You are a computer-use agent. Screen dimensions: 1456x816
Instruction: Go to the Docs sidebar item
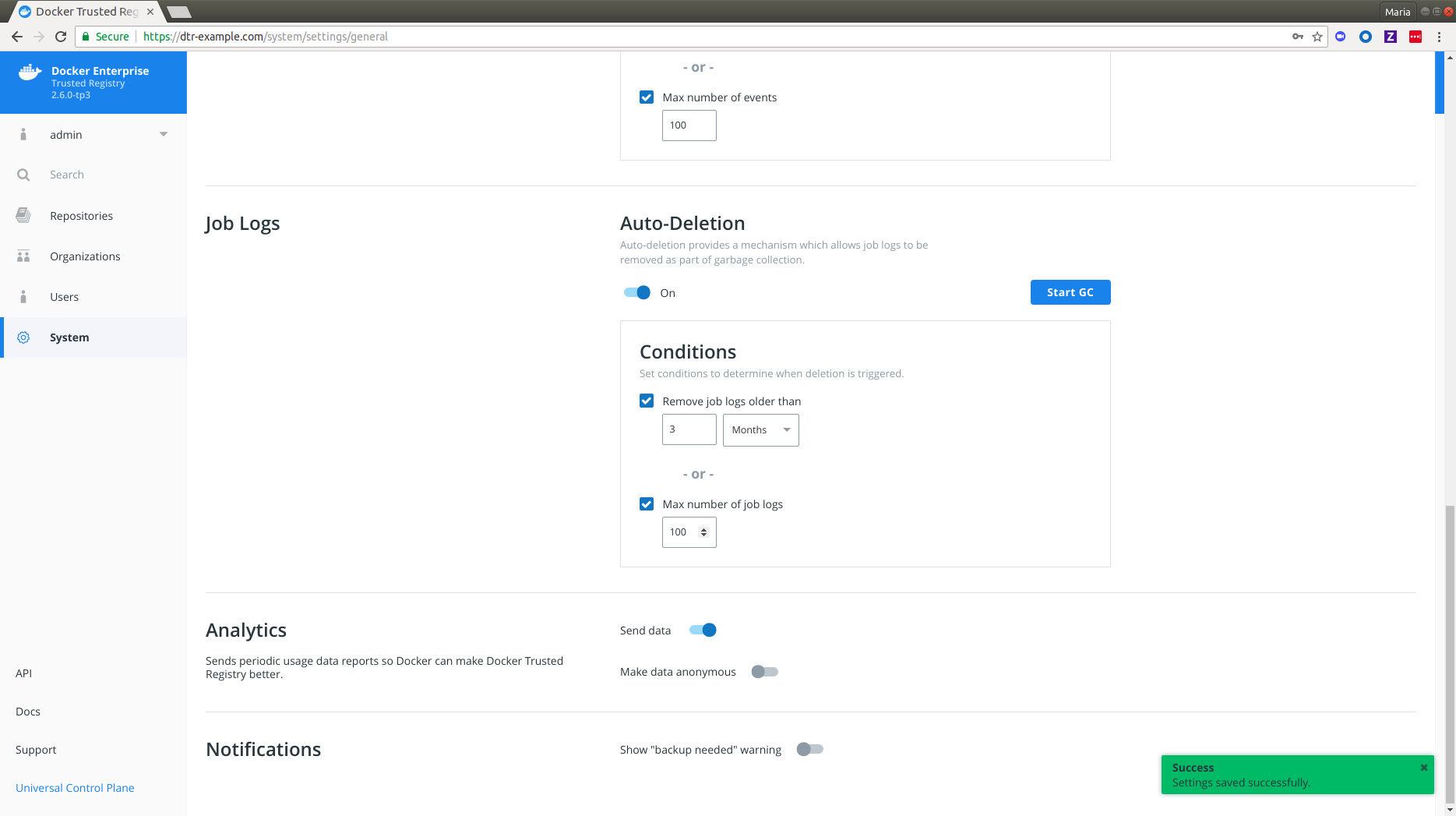tap(28, 712)
